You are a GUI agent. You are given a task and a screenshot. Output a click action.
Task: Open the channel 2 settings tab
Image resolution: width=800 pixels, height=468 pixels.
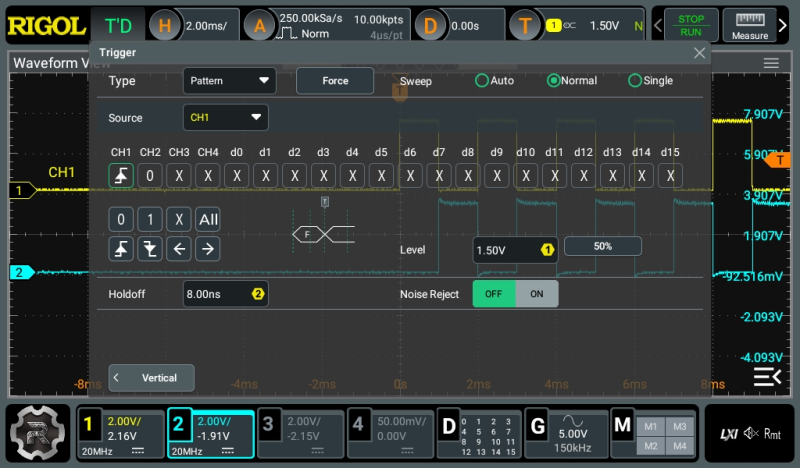[x=210, y=435]
